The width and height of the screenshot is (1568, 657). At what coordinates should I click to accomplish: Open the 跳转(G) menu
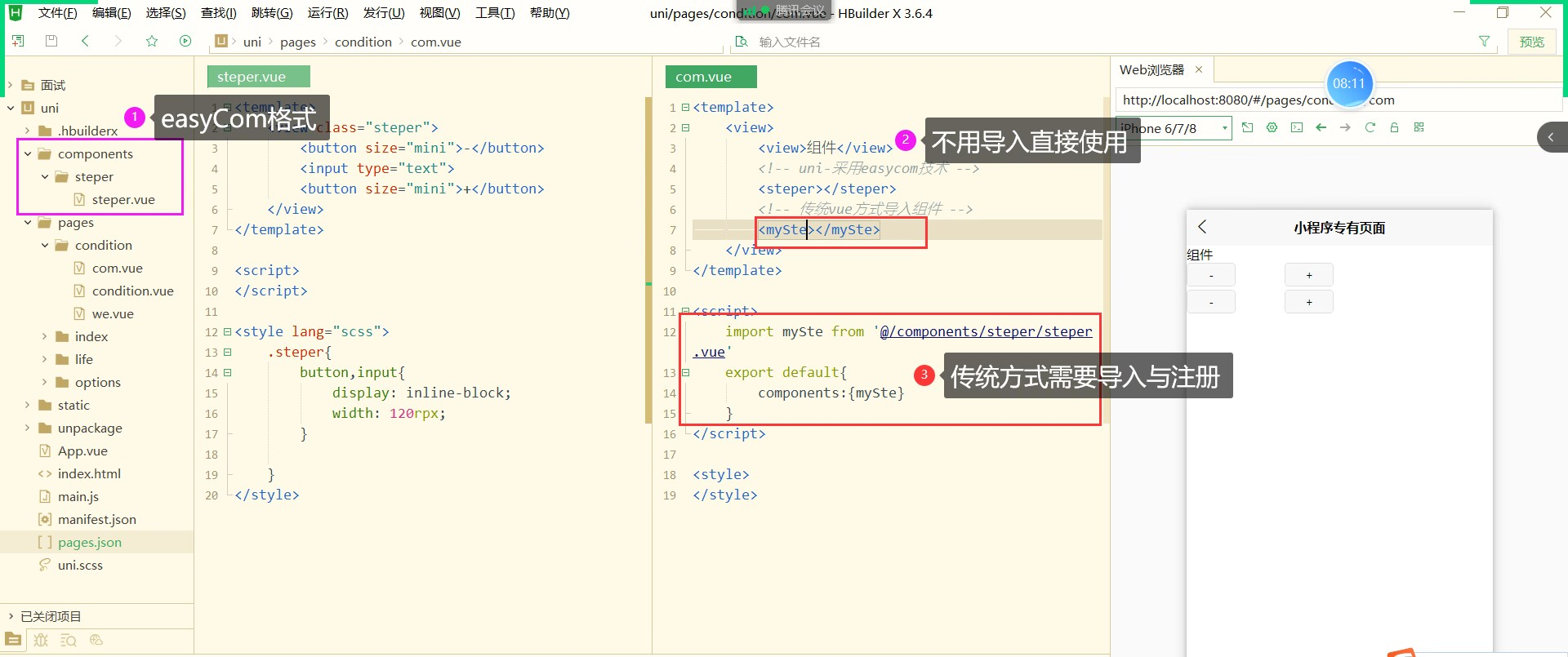(272, 13)
